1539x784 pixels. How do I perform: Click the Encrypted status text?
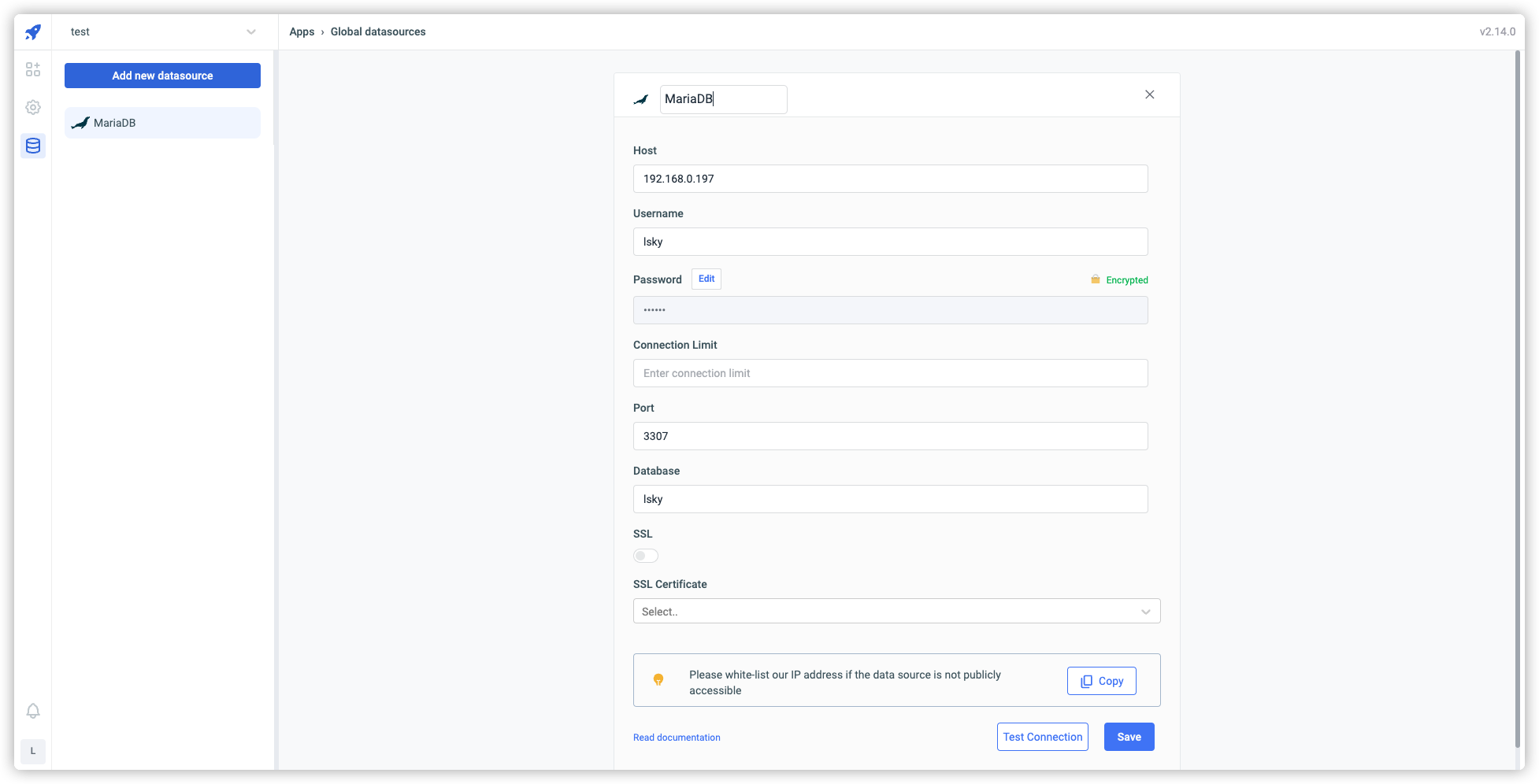pyautogui.click(x=1127, y=280)
